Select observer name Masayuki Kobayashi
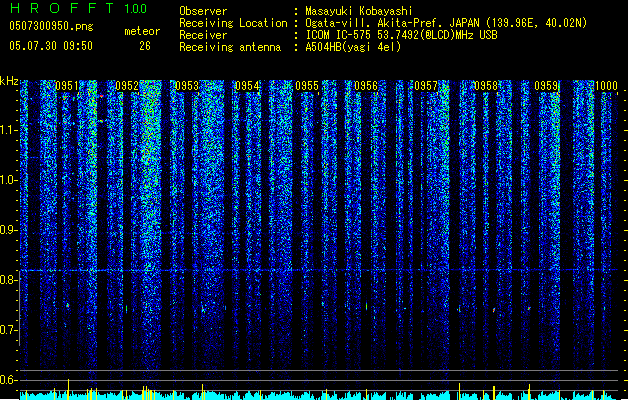 (359, 11)
